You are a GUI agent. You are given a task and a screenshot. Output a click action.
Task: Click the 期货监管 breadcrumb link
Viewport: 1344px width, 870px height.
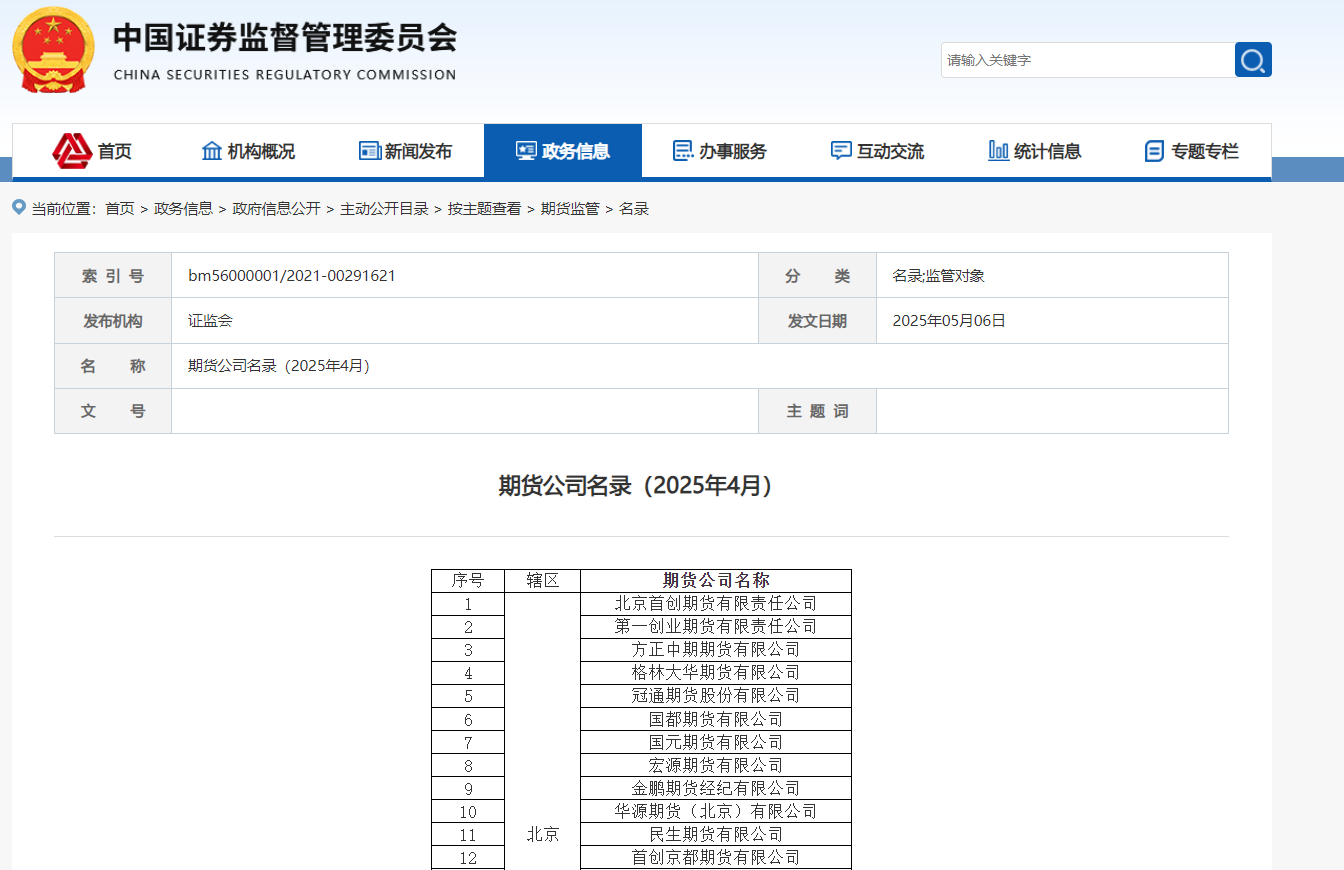[570, 208]
